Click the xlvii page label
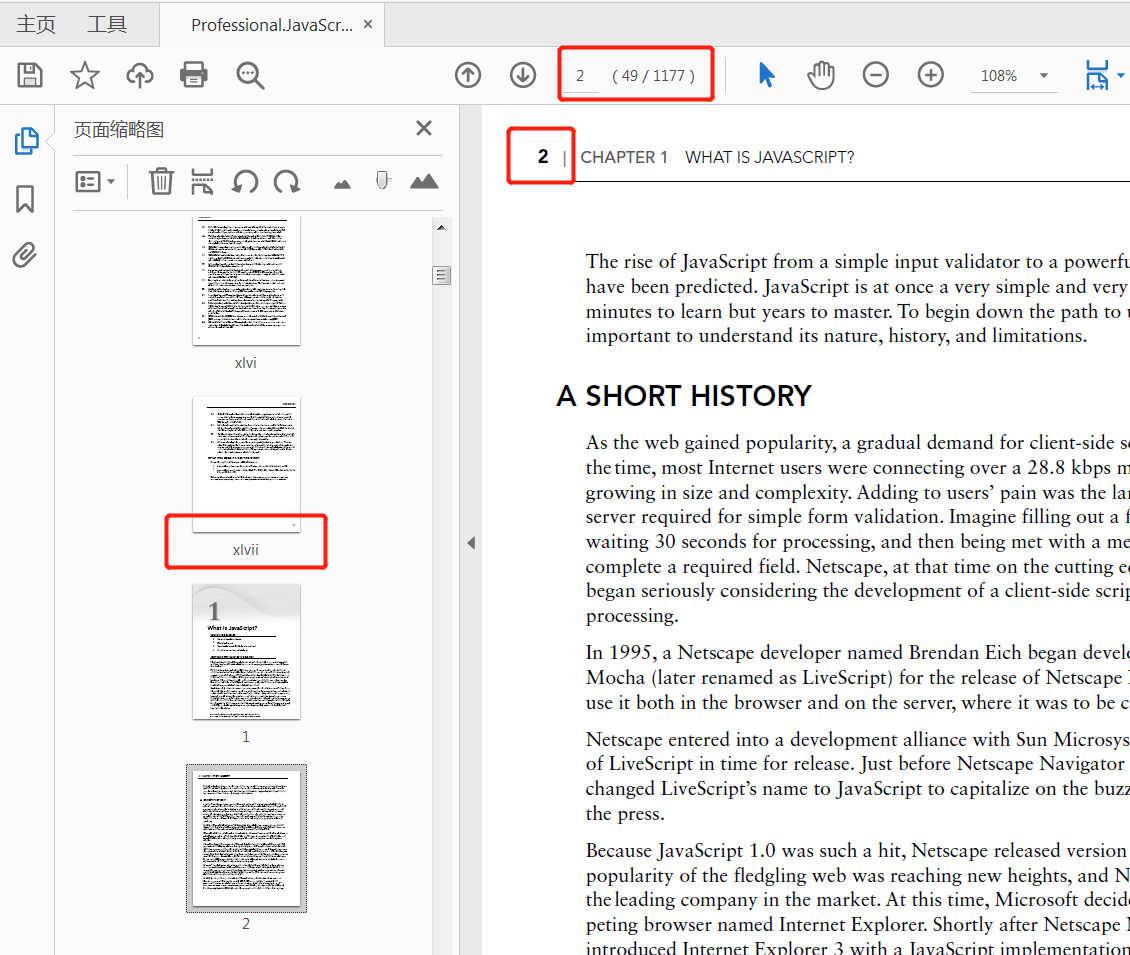 pos(246,549)
